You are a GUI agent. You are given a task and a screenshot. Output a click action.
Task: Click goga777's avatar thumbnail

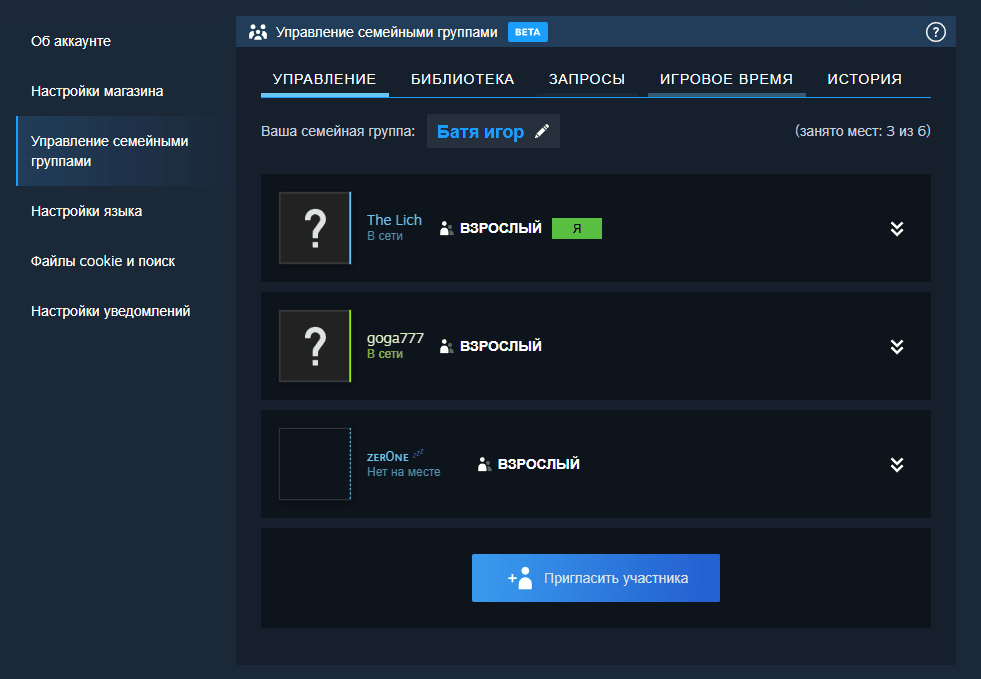tap(315, 346)
